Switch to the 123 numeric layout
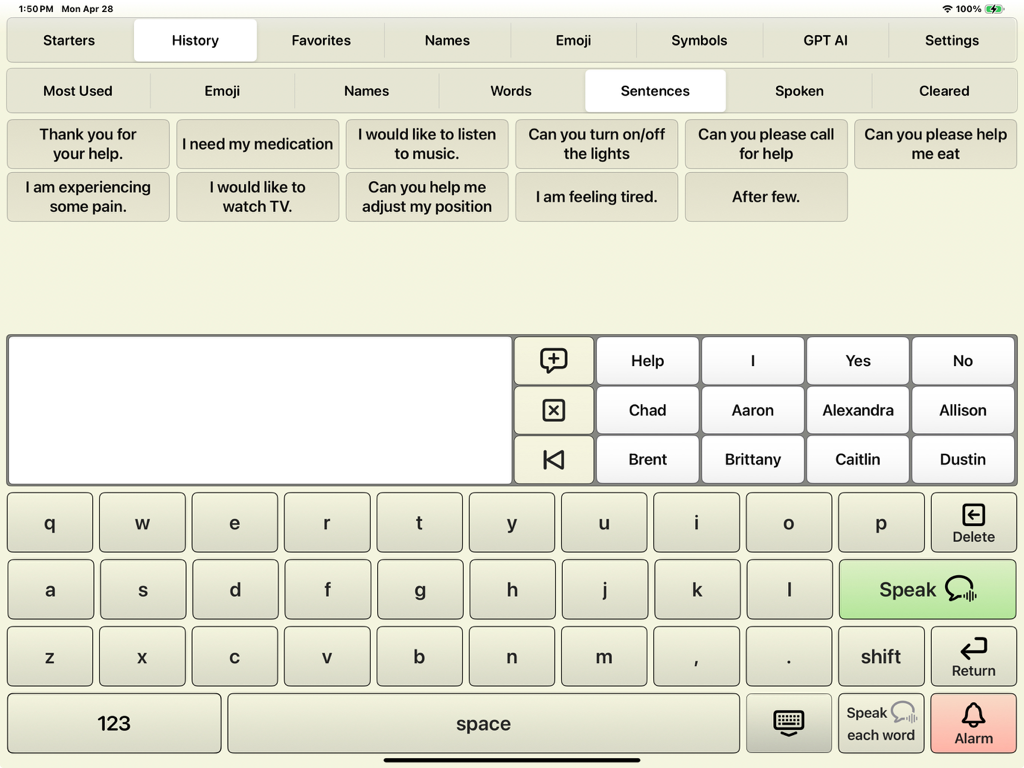Image resolution: width=1024 pixels, height=768 pixels. 113,722
